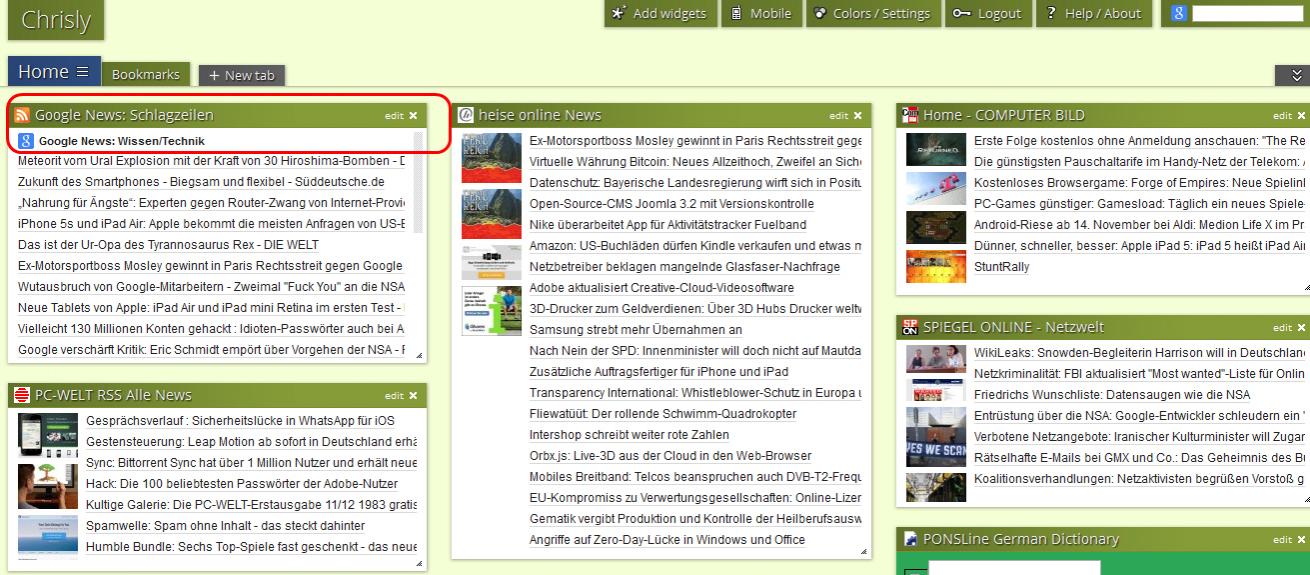1310x575 pixels.
Task: Open 'Zukunft des Smartphones - Biegsam und flexibel'
Action: pos(201,181)
